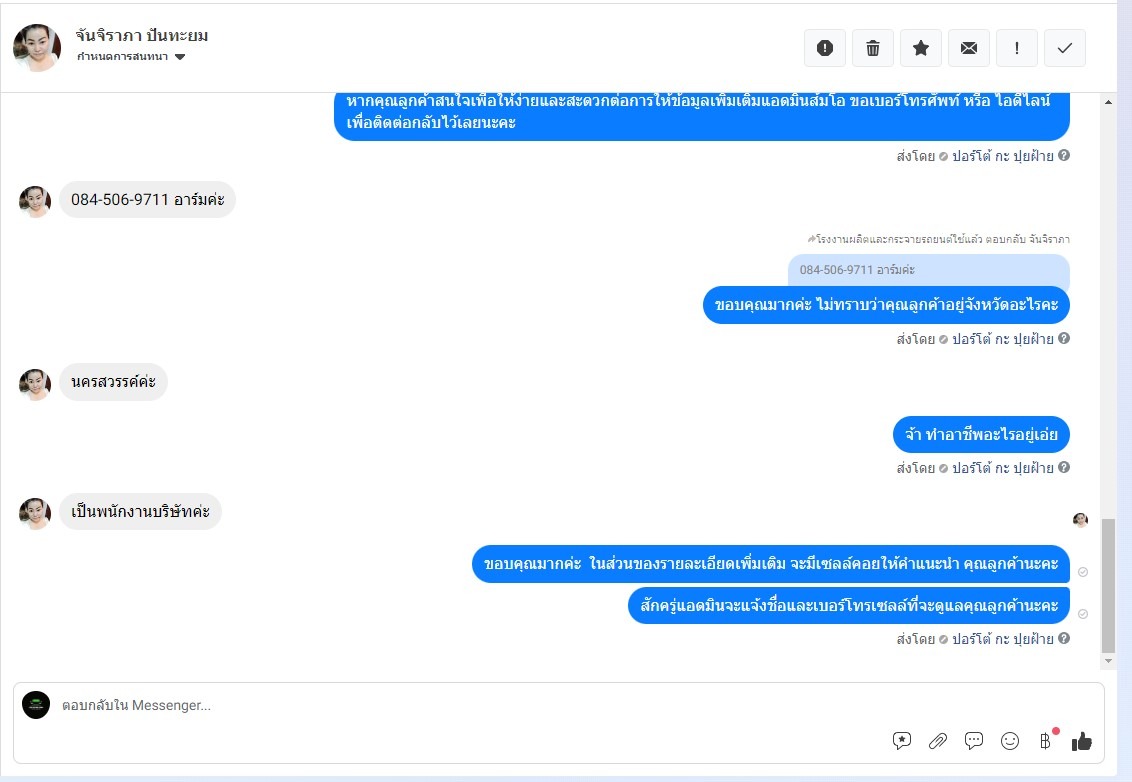1132x782 pixels.
Task: Click the help icon beside last ส่งโดย
Action: (1064, 638)
